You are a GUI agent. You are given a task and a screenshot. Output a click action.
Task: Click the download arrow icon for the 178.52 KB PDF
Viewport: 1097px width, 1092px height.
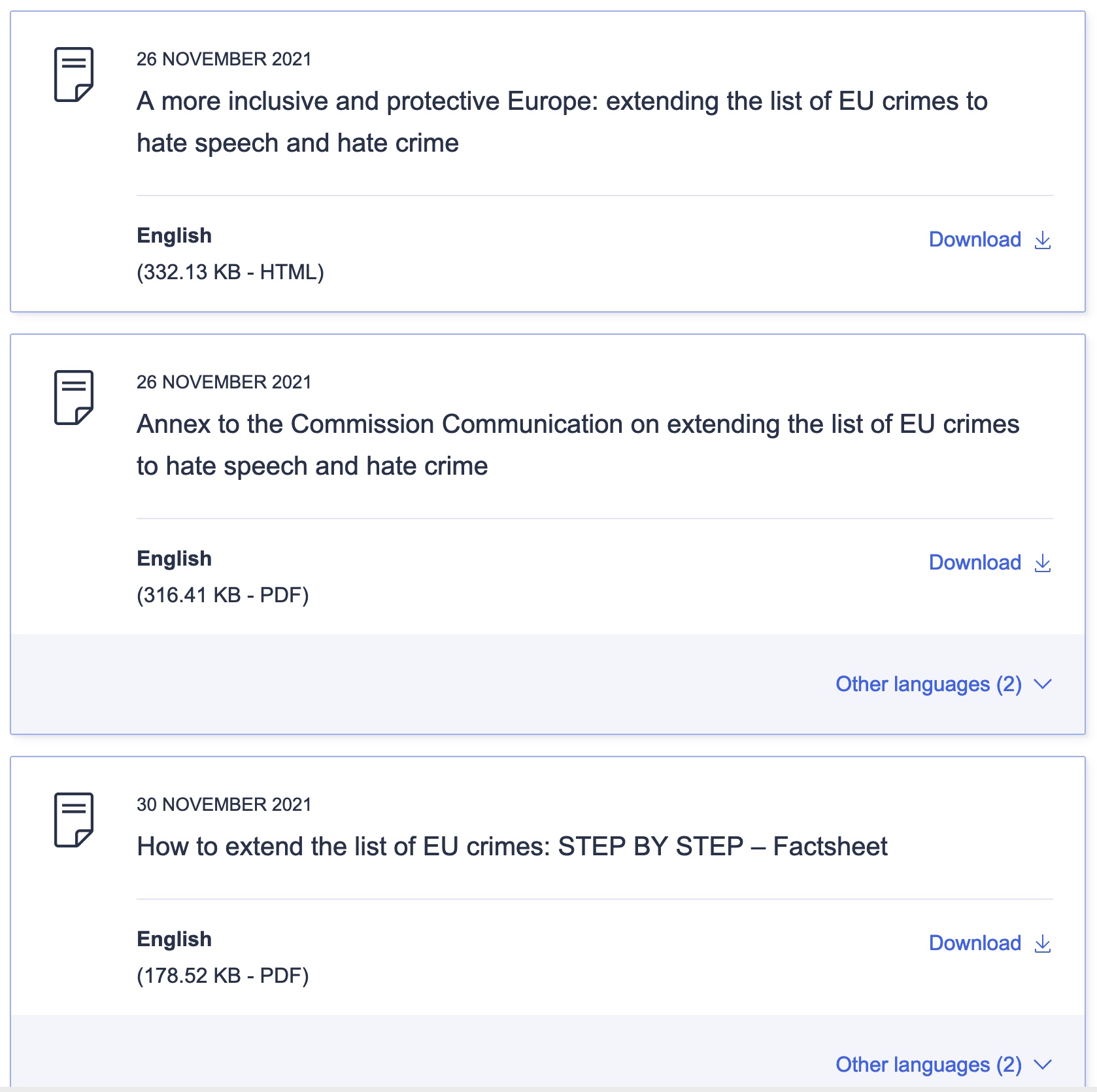[x=1043, y=944]
